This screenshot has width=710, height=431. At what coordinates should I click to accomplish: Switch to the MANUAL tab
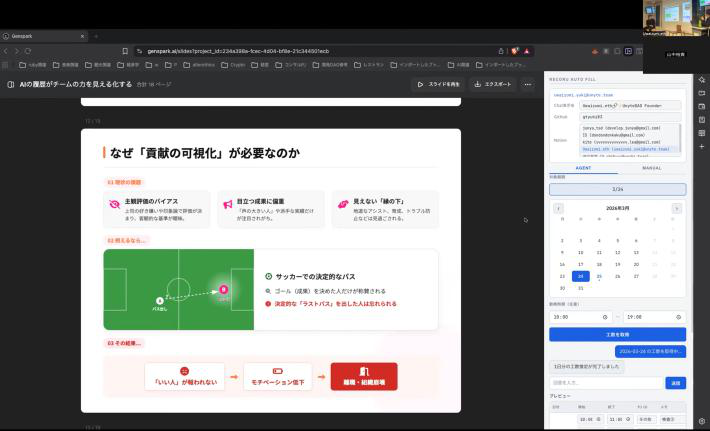tap(652, 168)
